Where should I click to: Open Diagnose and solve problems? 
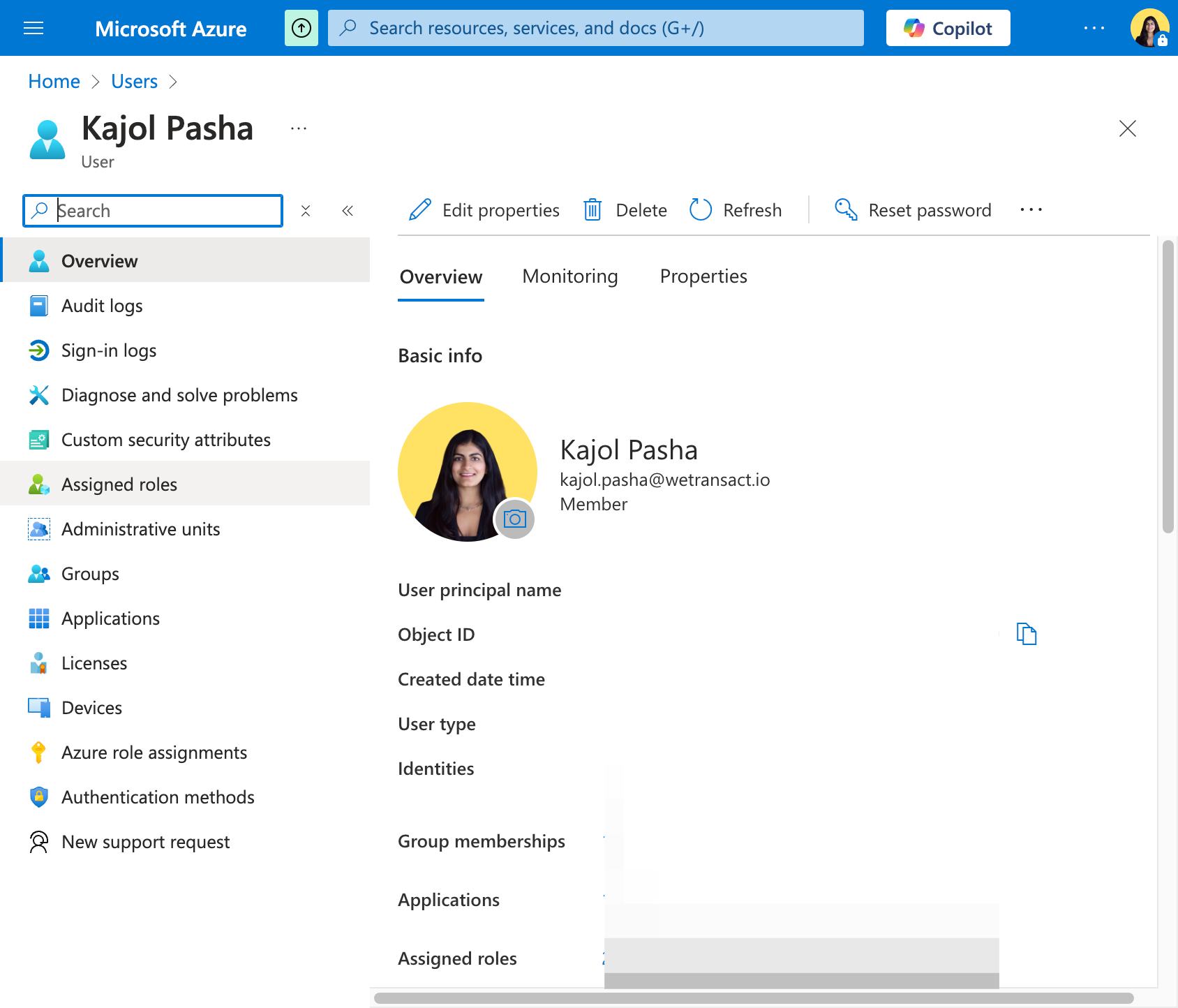click(x=185, y=394)
